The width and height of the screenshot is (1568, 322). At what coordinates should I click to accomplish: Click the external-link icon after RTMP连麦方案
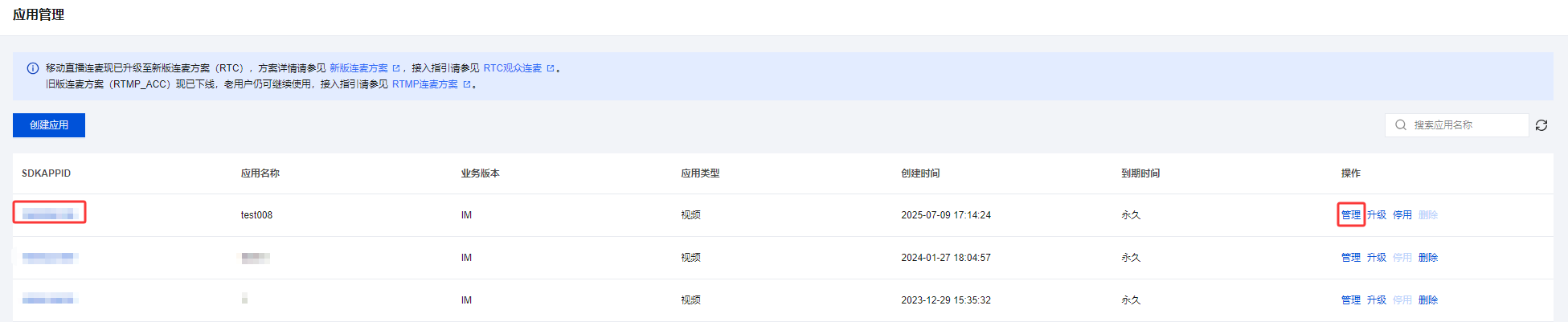(467, 84)
